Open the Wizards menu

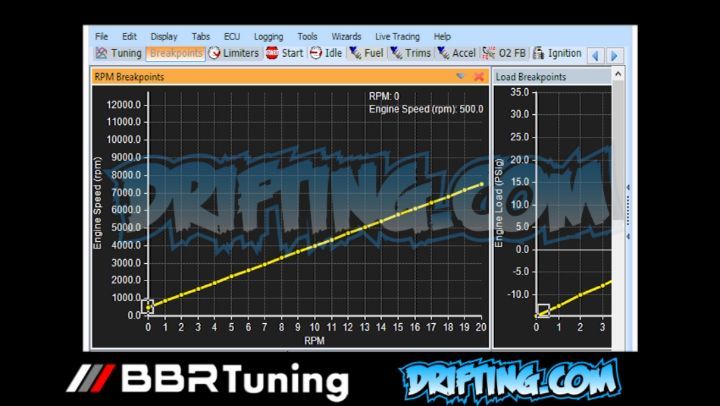pos(346,36)
